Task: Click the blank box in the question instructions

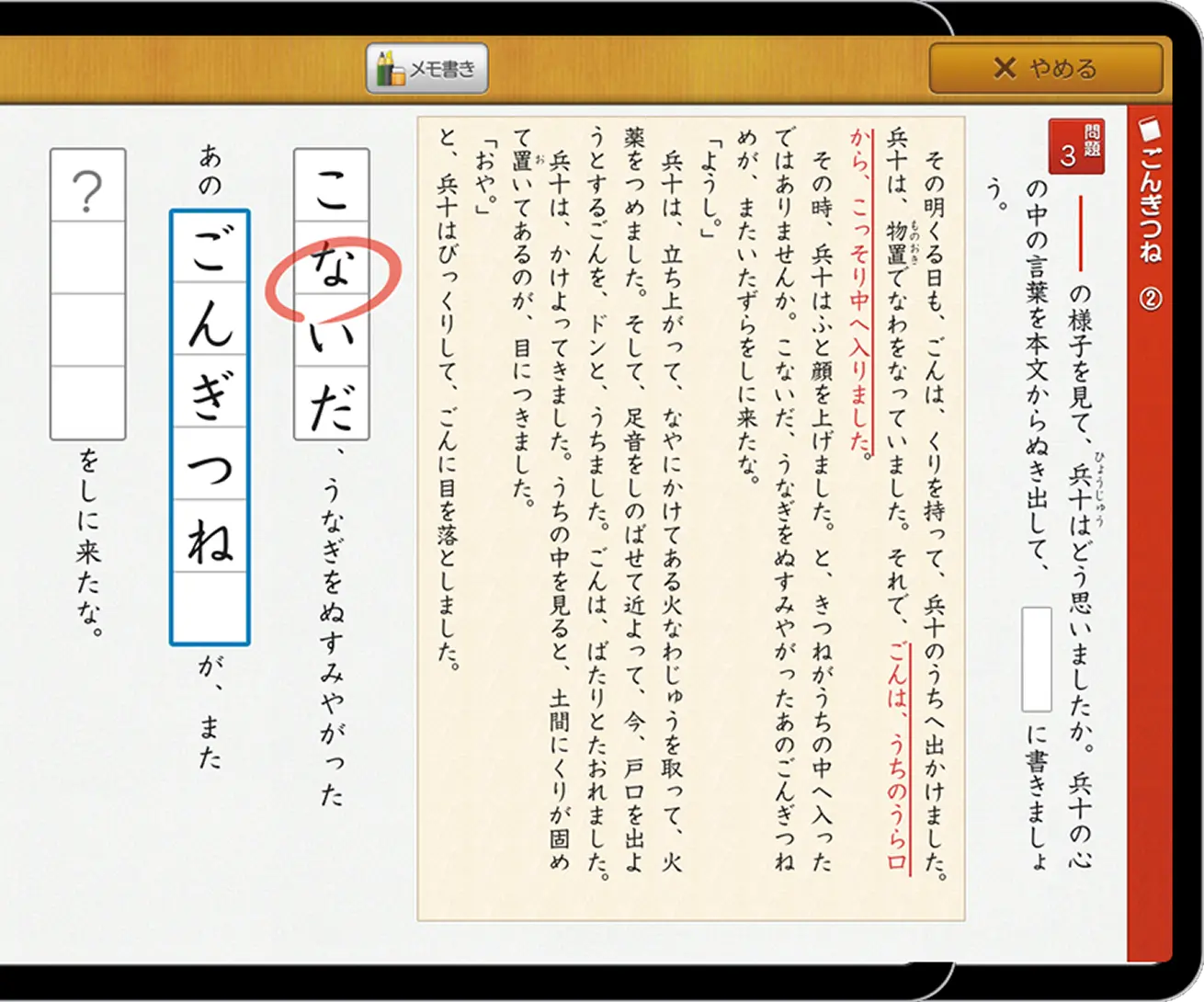Action: [1037, 659]
